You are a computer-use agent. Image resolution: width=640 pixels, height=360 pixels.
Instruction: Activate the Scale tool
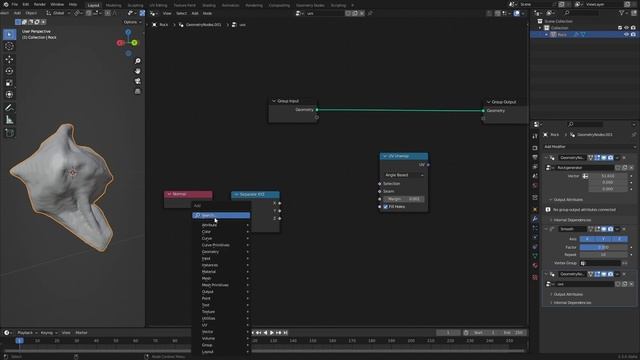tap(9, 83)
